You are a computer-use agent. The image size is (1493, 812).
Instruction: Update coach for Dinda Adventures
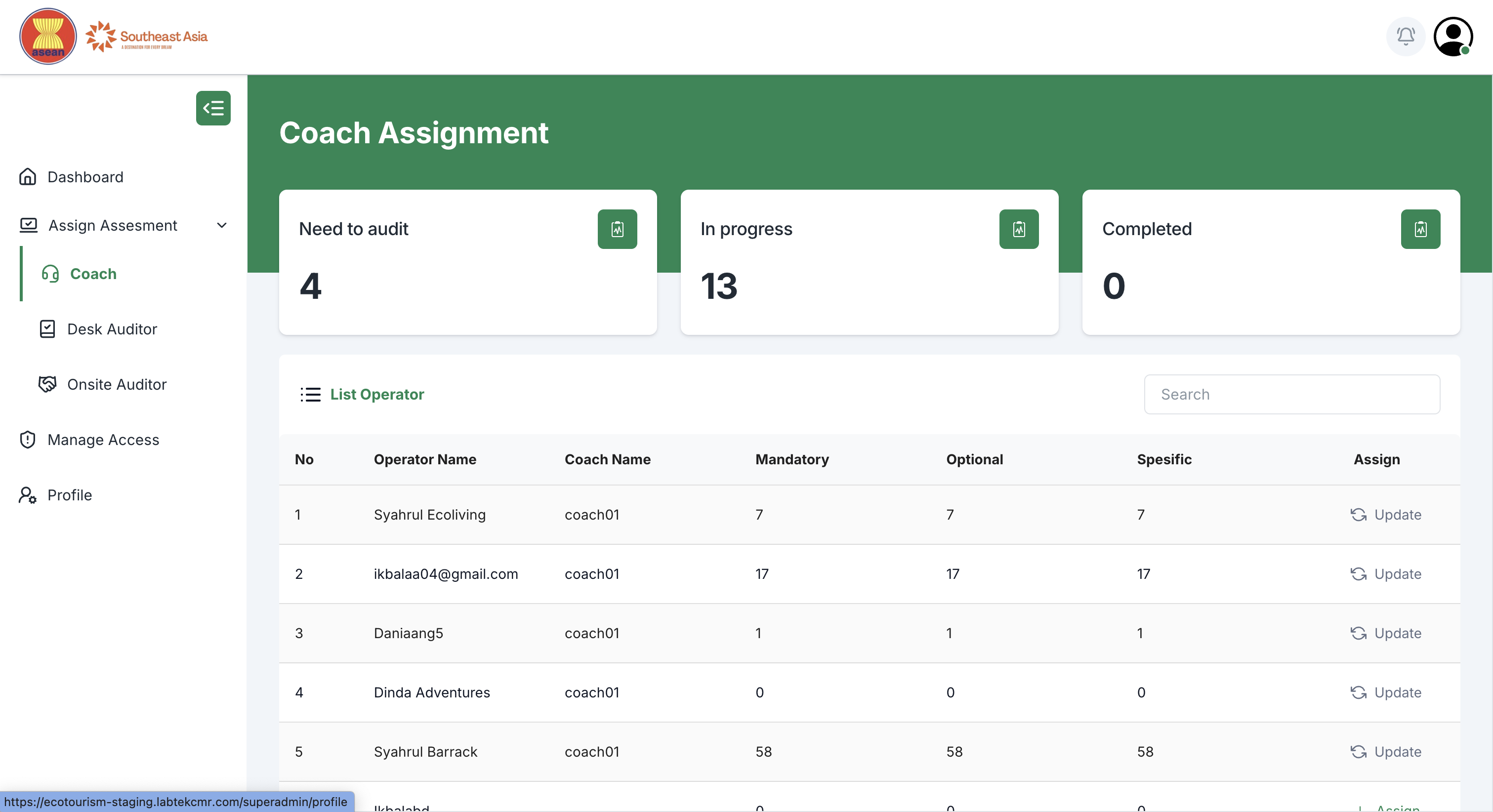click(x=1386, y=692)
